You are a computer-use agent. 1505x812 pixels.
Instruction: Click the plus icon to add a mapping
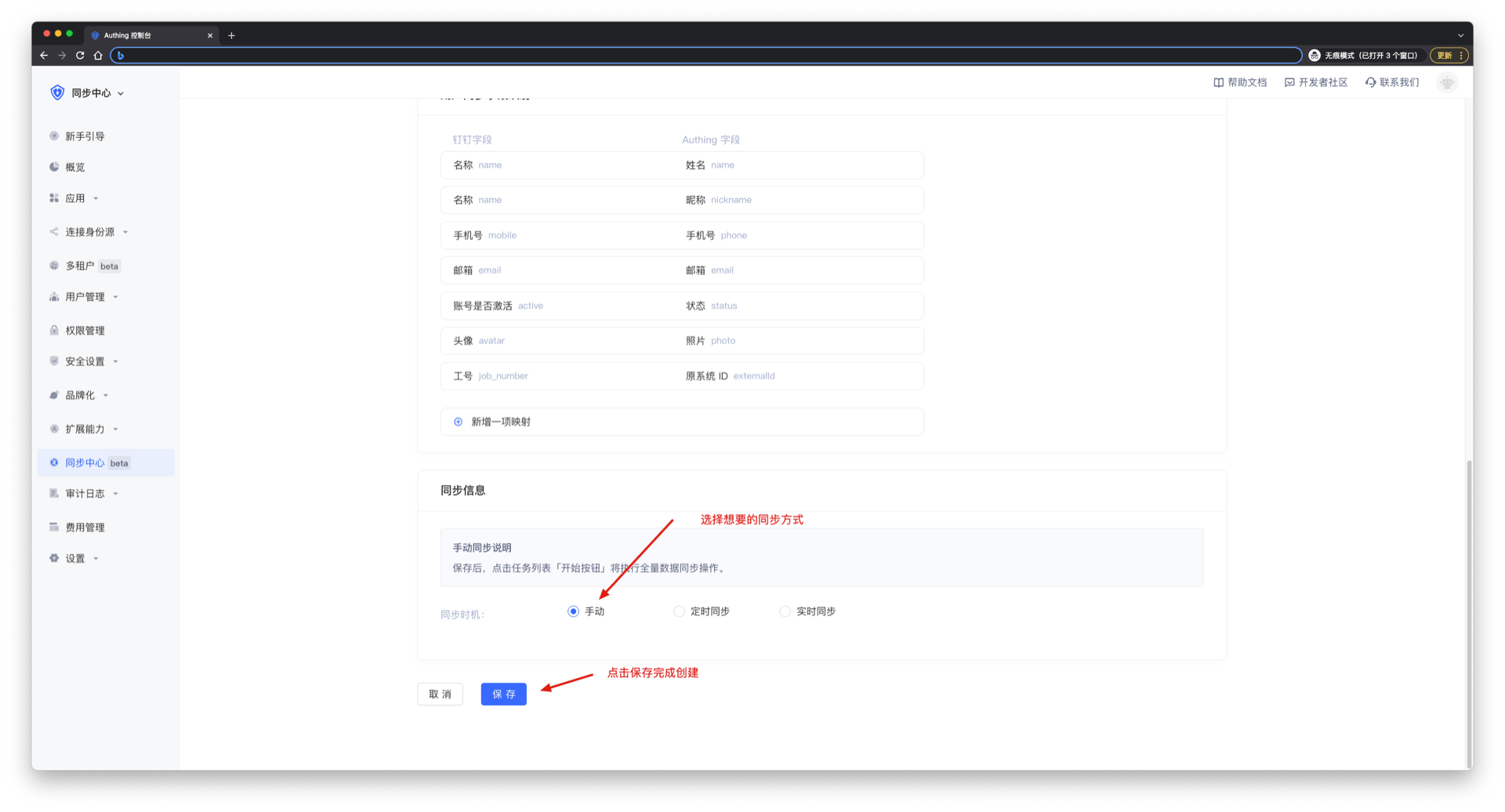coord(459,422)
